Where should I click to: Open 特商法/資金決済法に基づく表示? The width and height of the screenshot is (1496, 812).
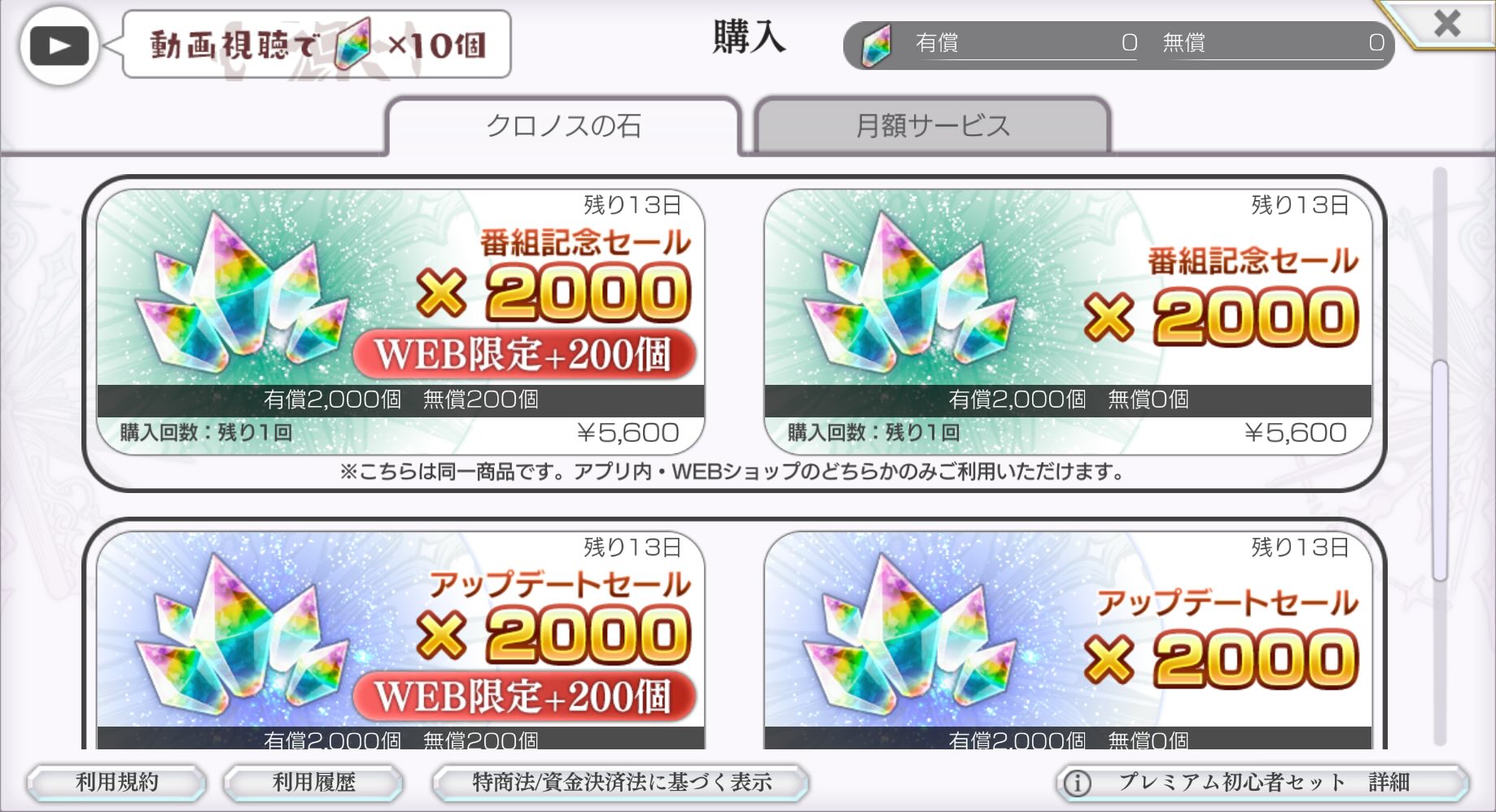621,783
